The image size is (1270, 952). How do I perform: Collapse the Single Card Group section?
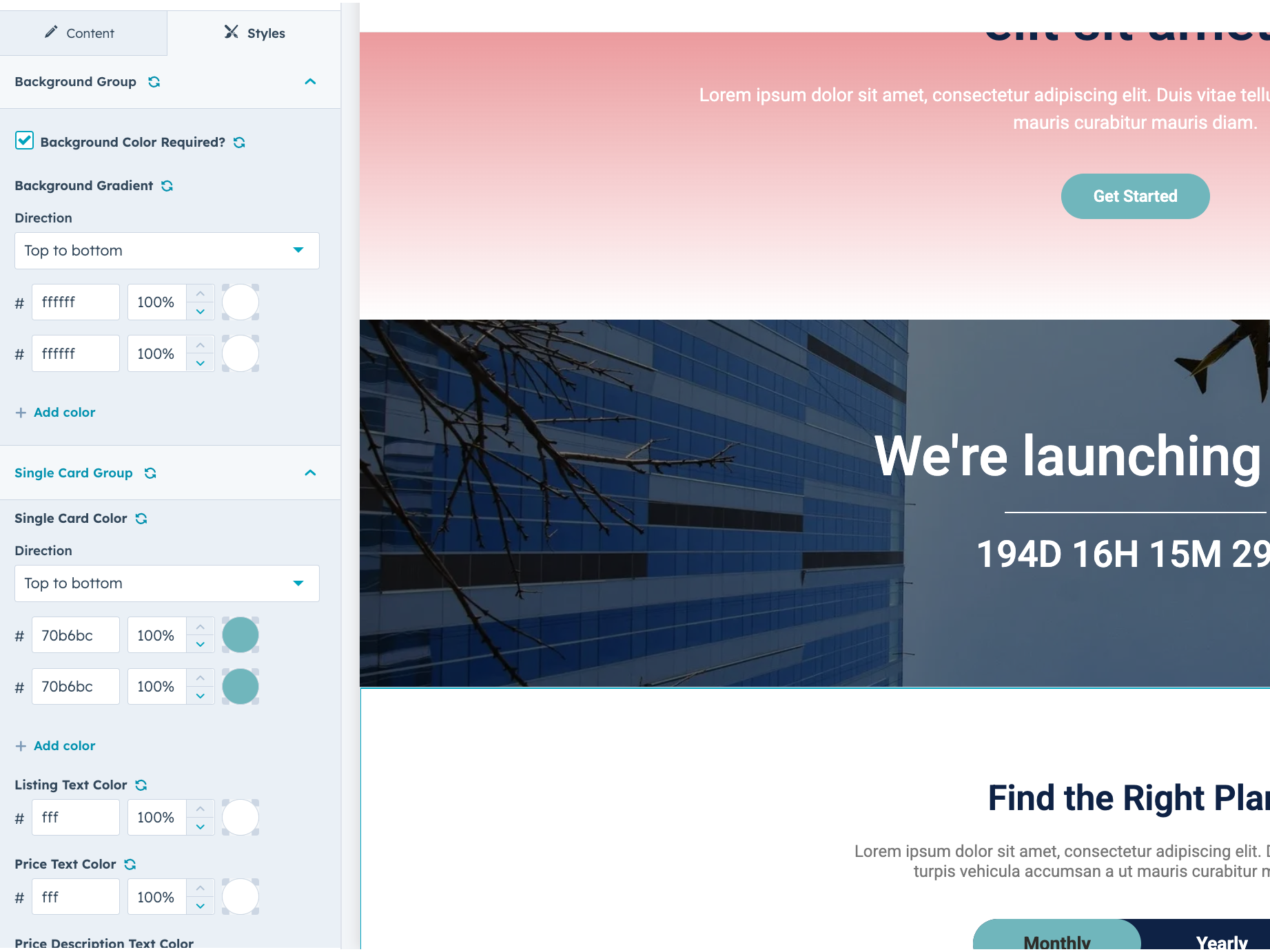click(x=310, y=473)
